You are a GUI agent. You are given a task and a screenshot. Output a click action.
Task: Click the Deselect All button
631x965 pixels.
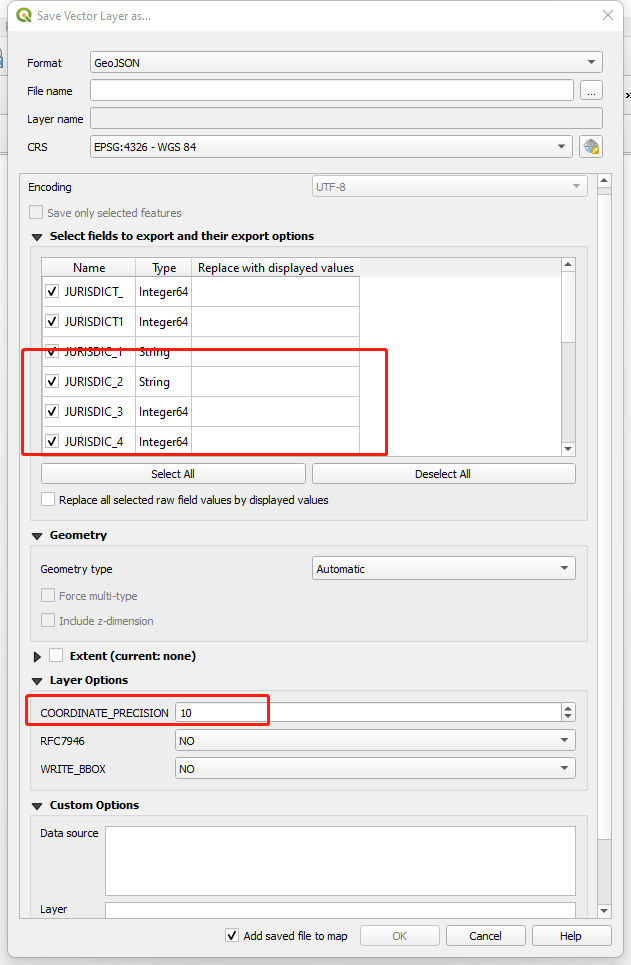(443, 474)
